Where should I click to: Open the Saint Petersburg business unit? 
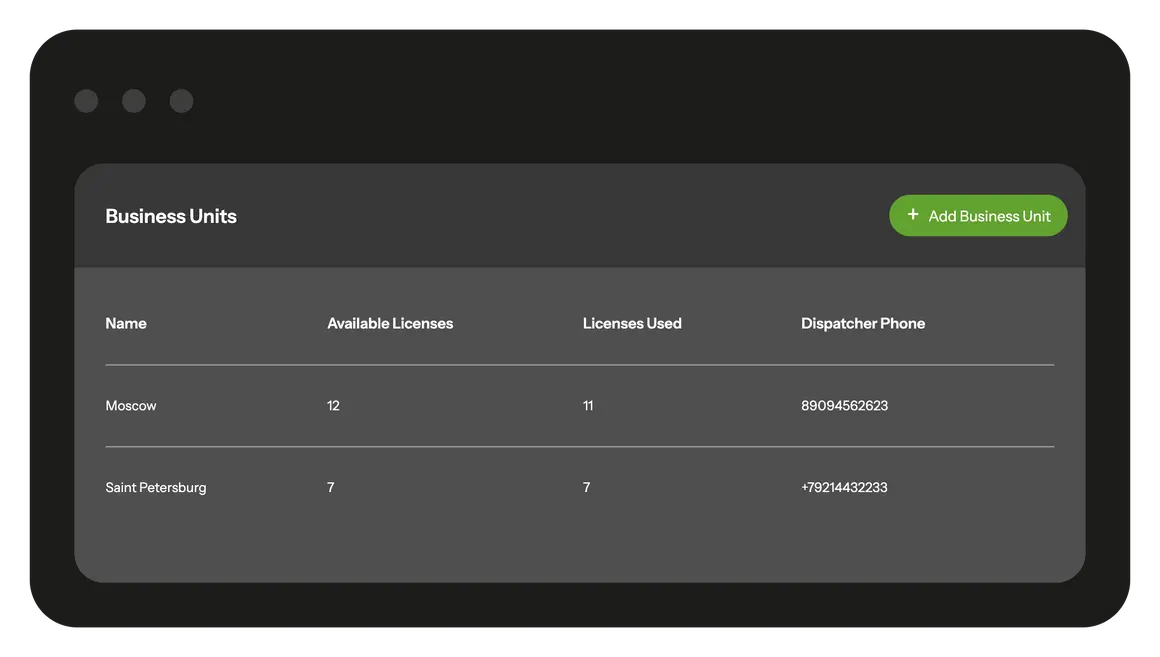coord(156,488)
